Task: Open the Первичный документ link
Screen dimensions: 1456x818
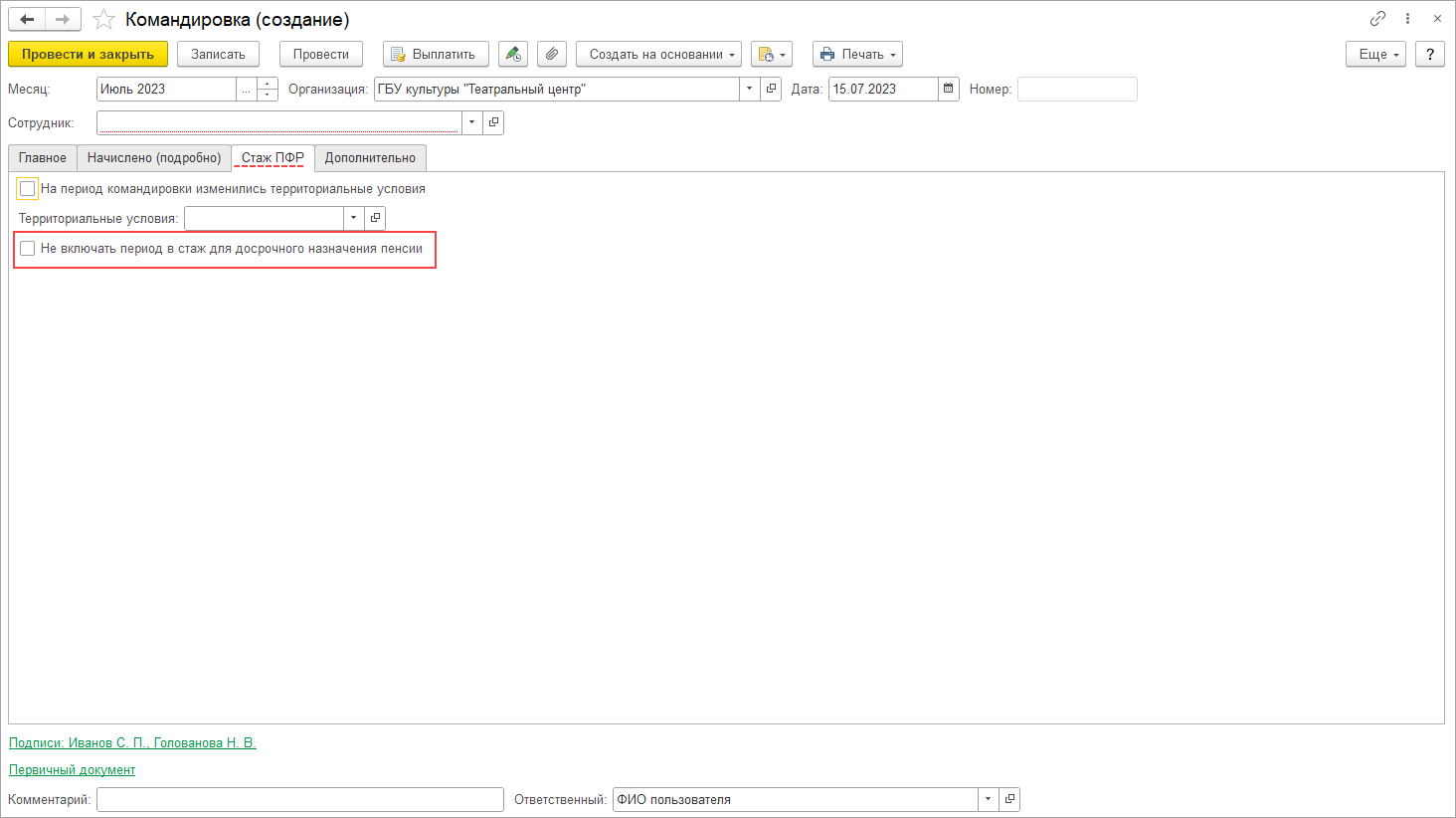Action: [x=72, y=769]
